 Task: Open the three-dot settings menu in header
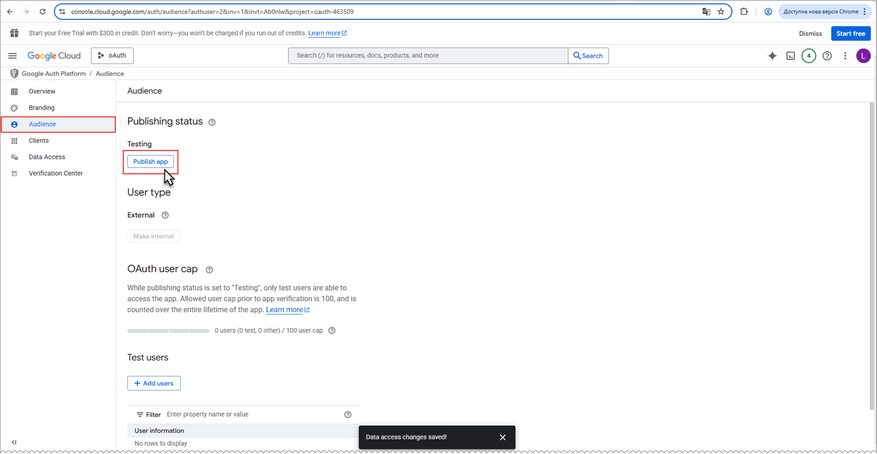(846, 56)
